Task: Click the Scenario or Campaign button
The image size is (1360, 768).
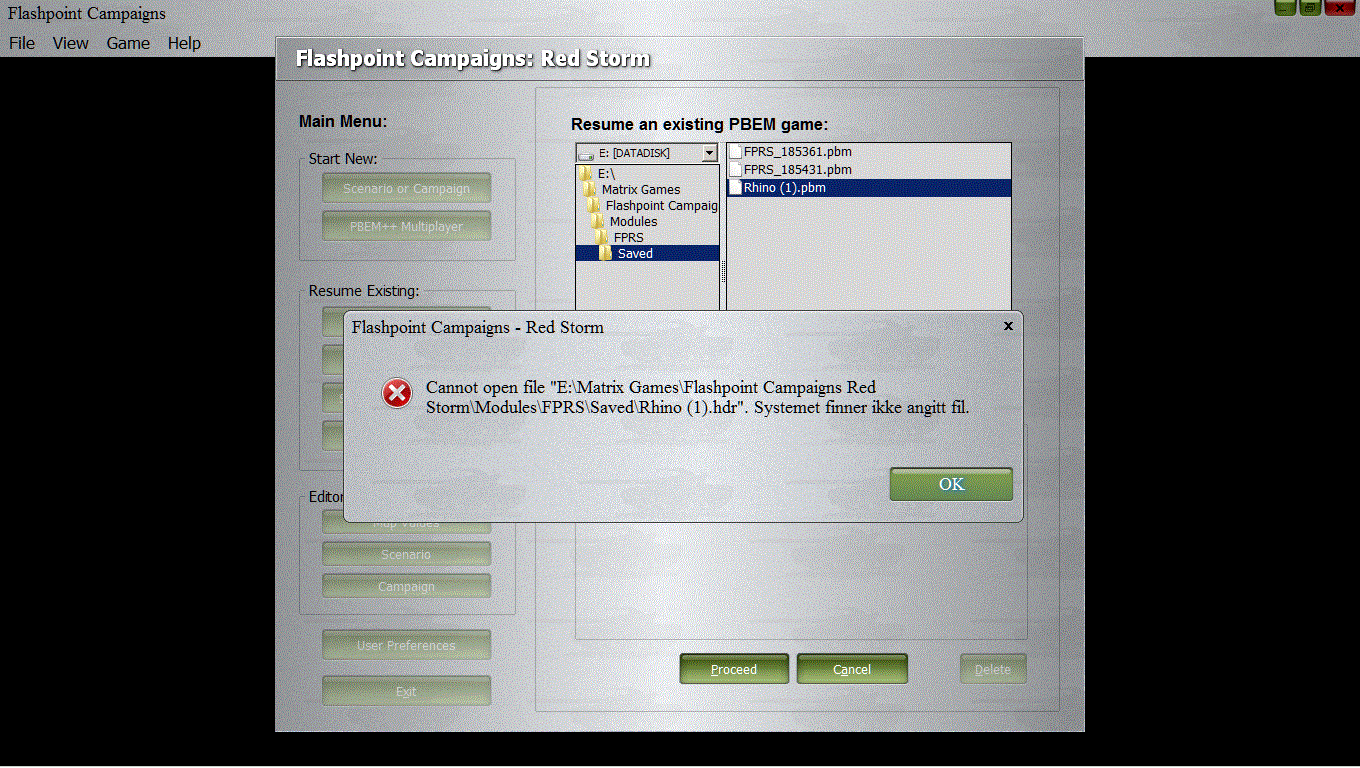Action: point(406,188)
